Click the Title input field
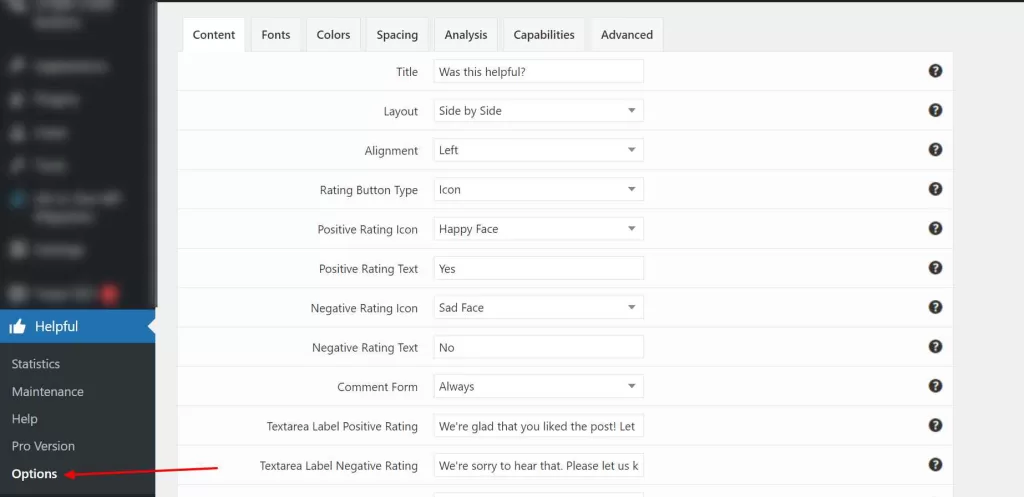 point(538,71)
